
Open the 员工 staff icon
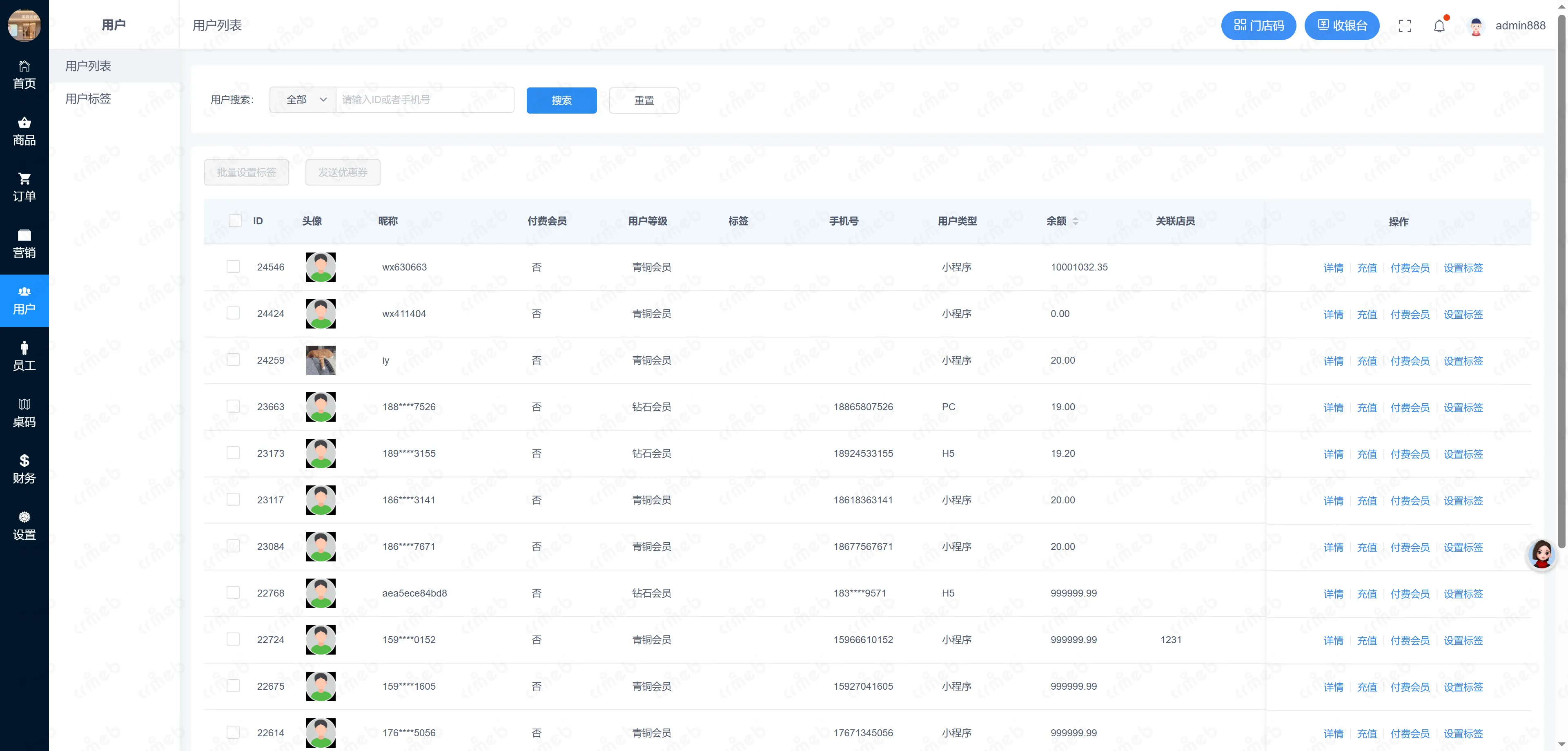[x=24, y=356]
